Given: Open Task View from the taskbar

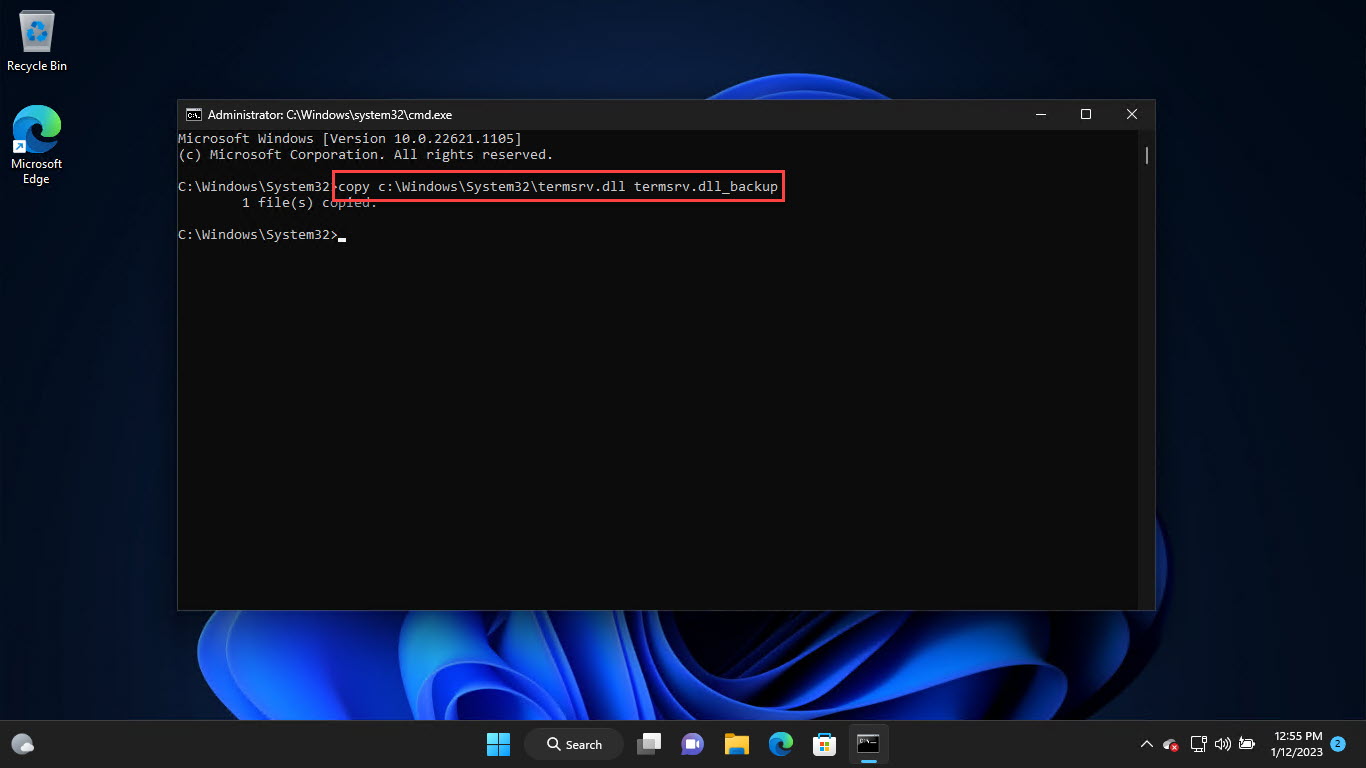Looking at the screenshot, I should [650, 744].
